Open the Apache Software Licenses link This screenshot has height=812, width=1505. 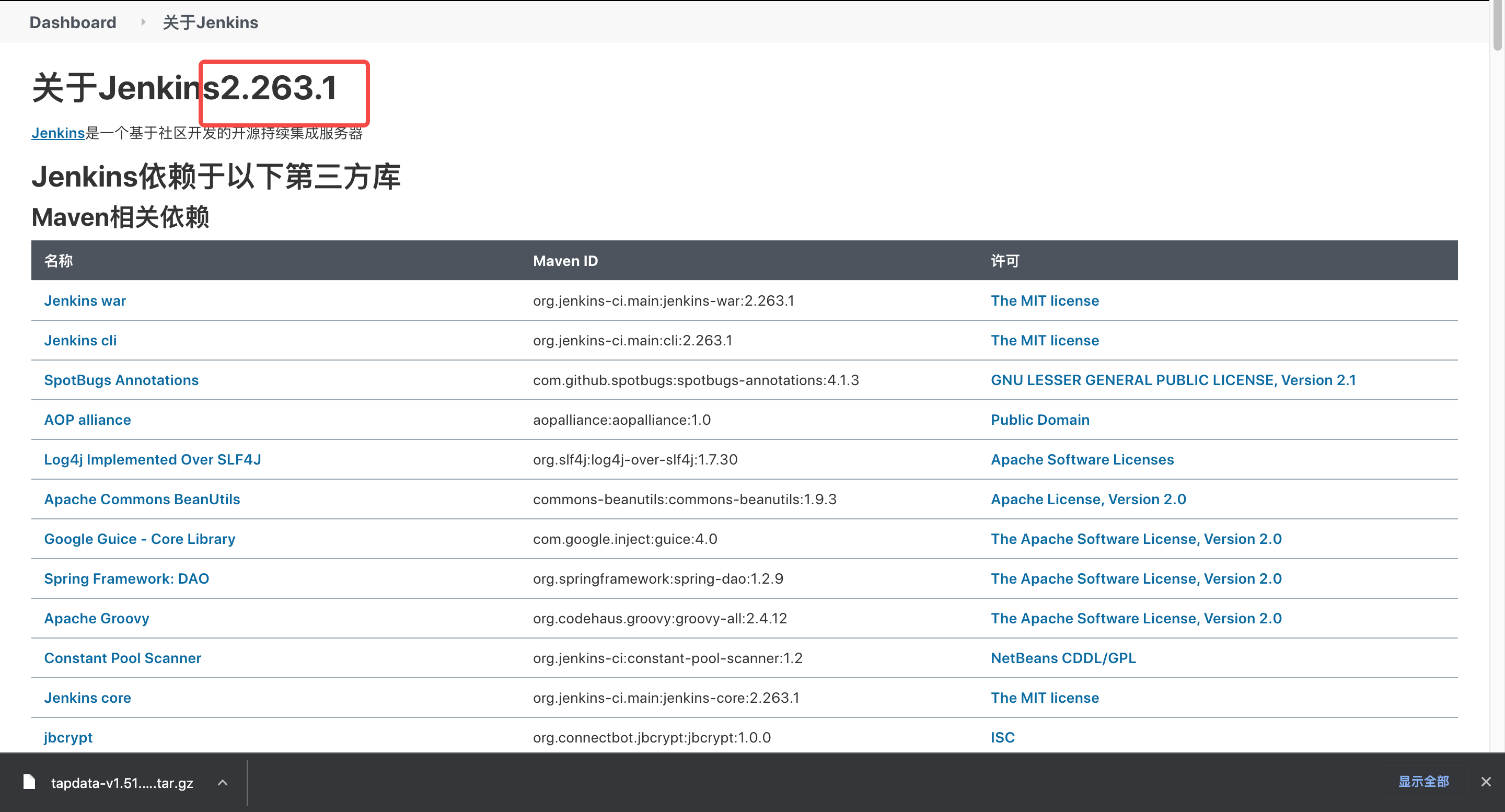(1082, 460)
